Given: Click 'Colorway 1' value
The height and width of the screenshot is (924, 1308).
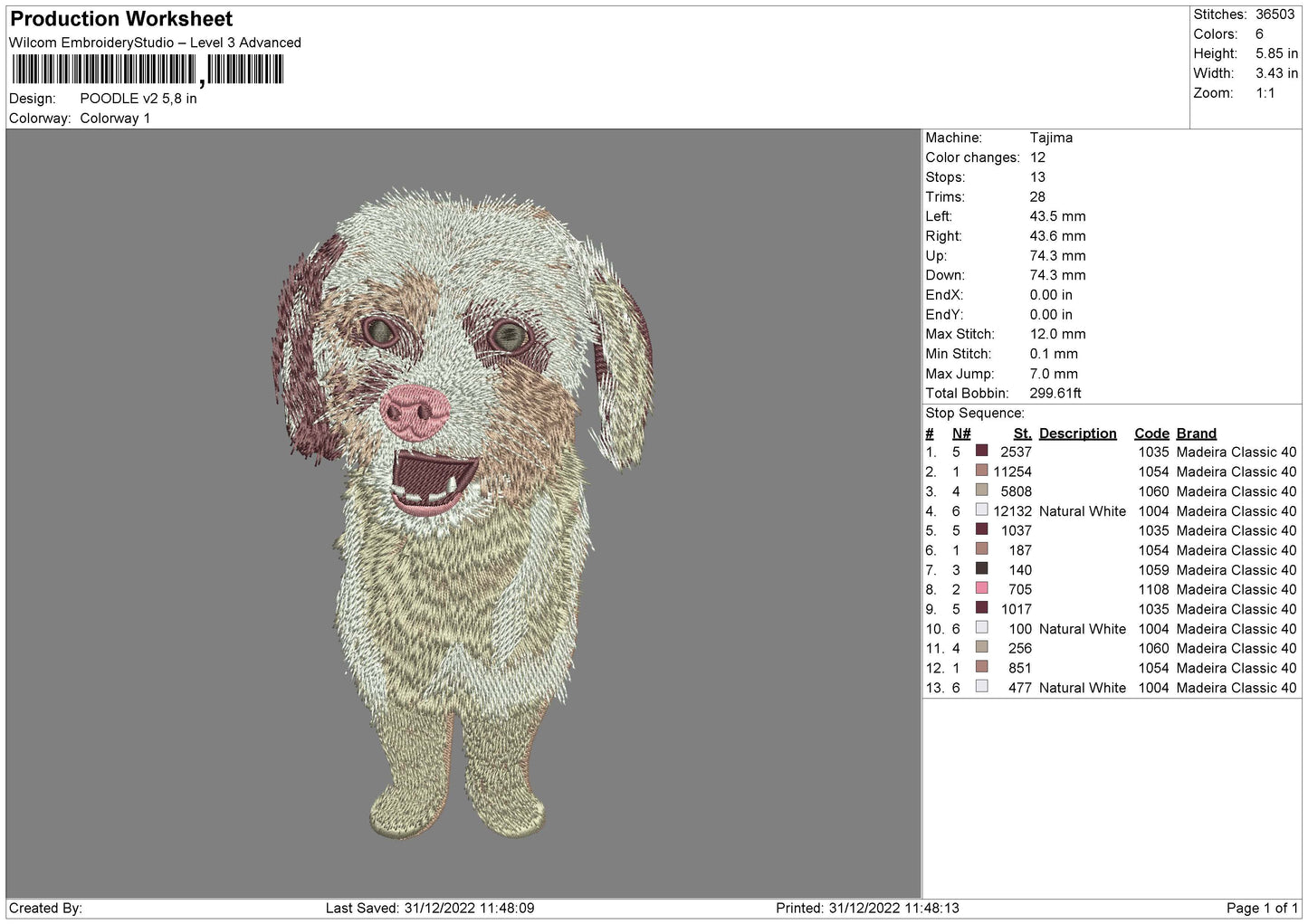Looking at the screenshot, I should (115, 119).
